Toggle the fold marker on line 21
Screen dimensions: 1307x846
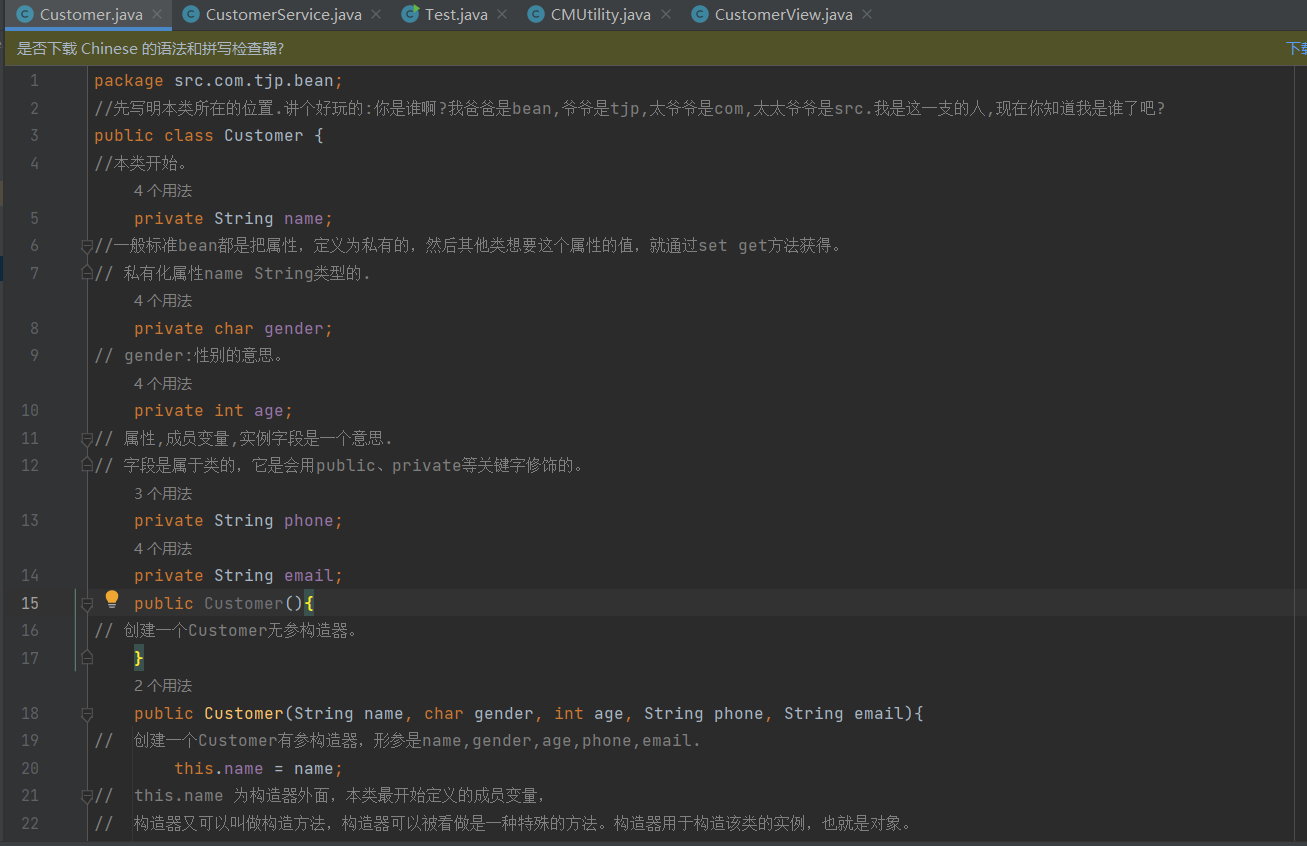point(87,796)
